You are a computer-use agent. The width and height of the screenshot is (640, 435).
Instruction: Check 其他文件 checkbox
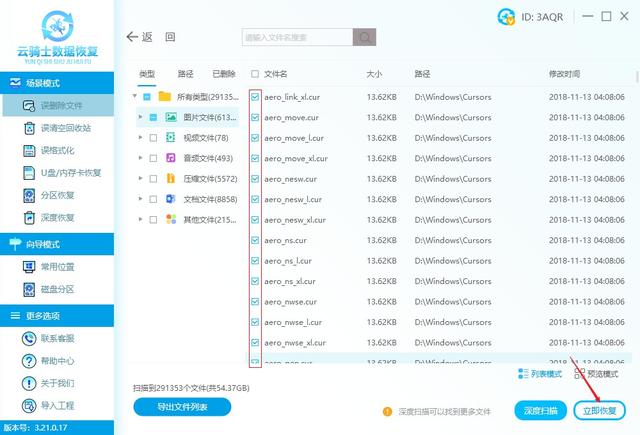click(x=153, y=220)
